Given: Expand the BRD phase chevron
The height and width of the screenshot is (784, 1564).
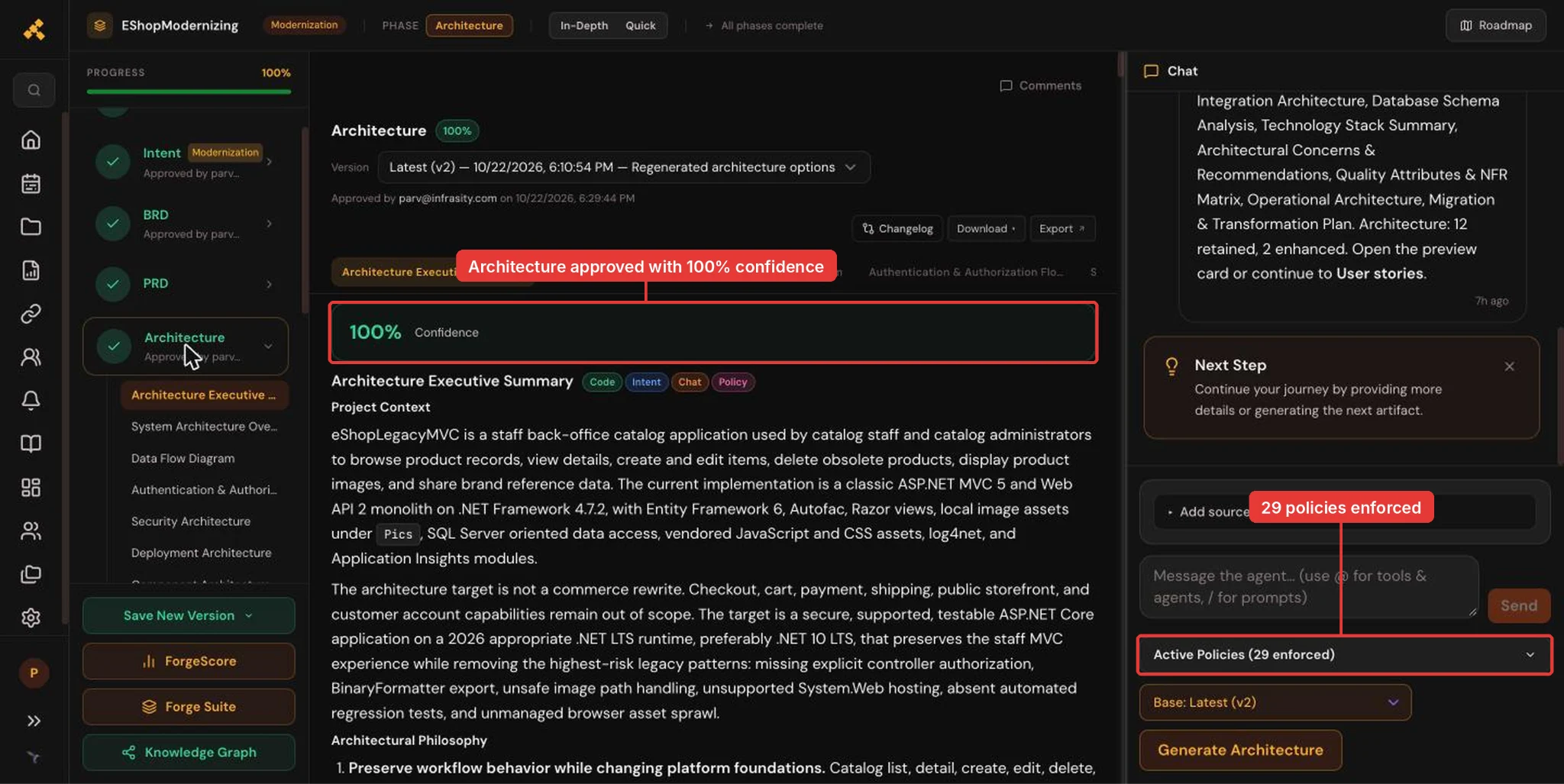Looking at the screenshot, I should tap(269, 223).
